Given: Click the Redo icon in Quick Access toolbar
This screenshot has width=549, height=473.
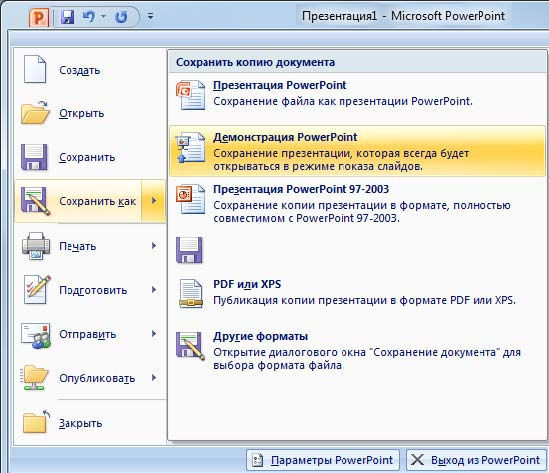Looking at the screenshot, I should [121, 17].
